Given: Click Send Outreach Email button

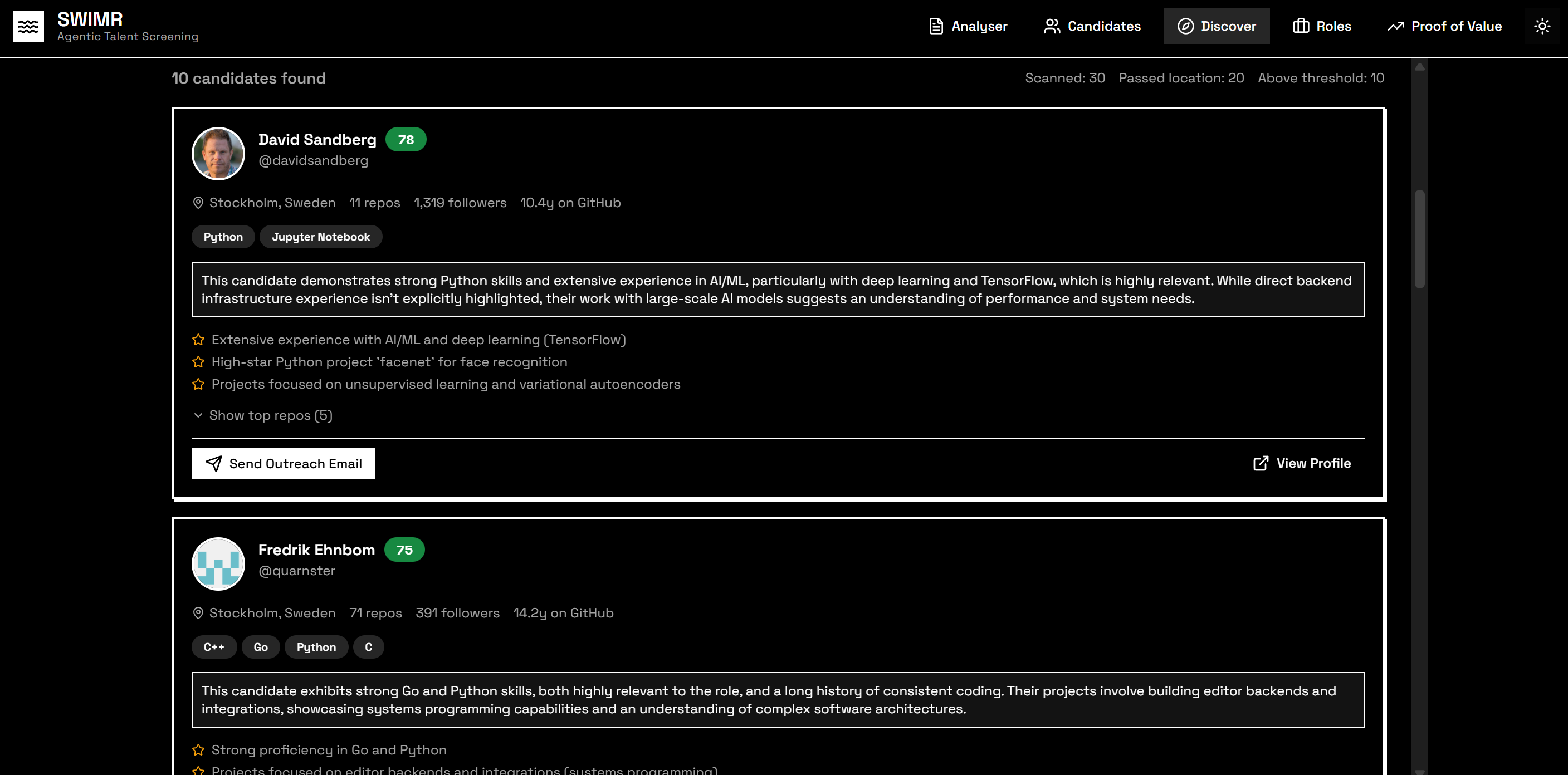Looking at the screenshot, I should tap(283, 464).
